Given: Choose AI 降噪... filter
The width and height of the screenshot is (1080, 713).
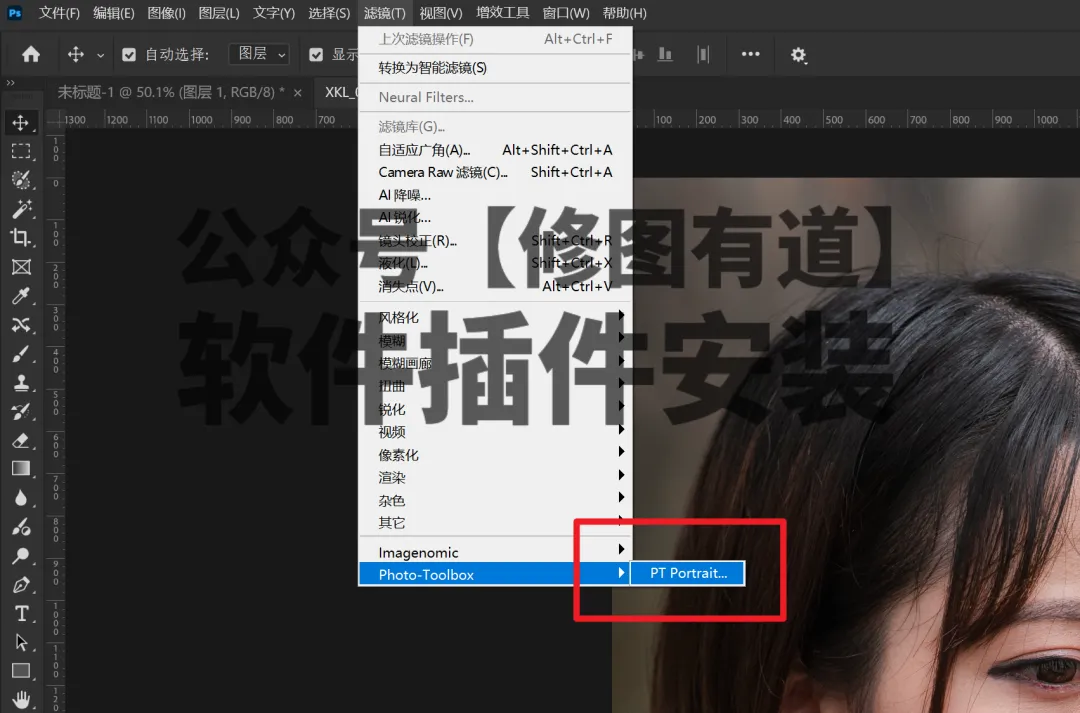Looking at the screenshot, I should (495, 195).
